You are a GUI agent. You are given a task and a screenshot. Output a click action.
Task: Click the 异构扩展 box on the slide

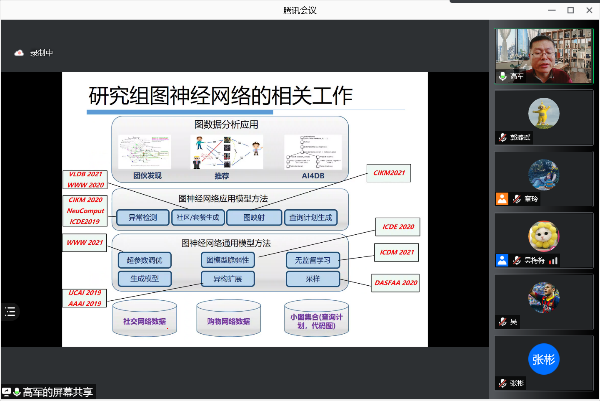[x=228, y=279]
